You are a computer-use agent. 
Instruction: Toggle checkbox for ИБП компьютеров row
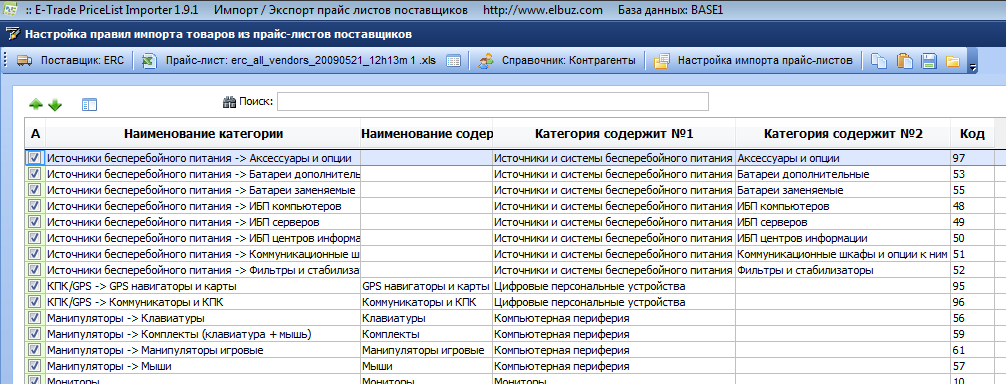coord(35,206)
